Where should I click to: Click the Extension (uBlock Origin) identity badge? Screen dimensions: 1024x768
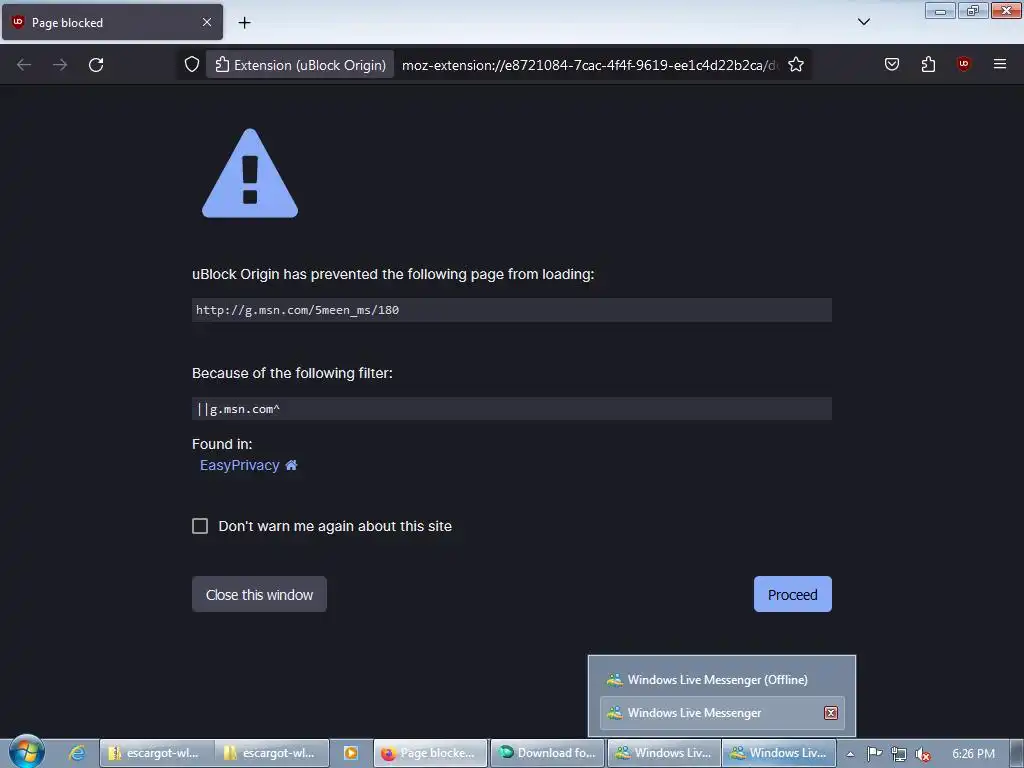[300, 65]
